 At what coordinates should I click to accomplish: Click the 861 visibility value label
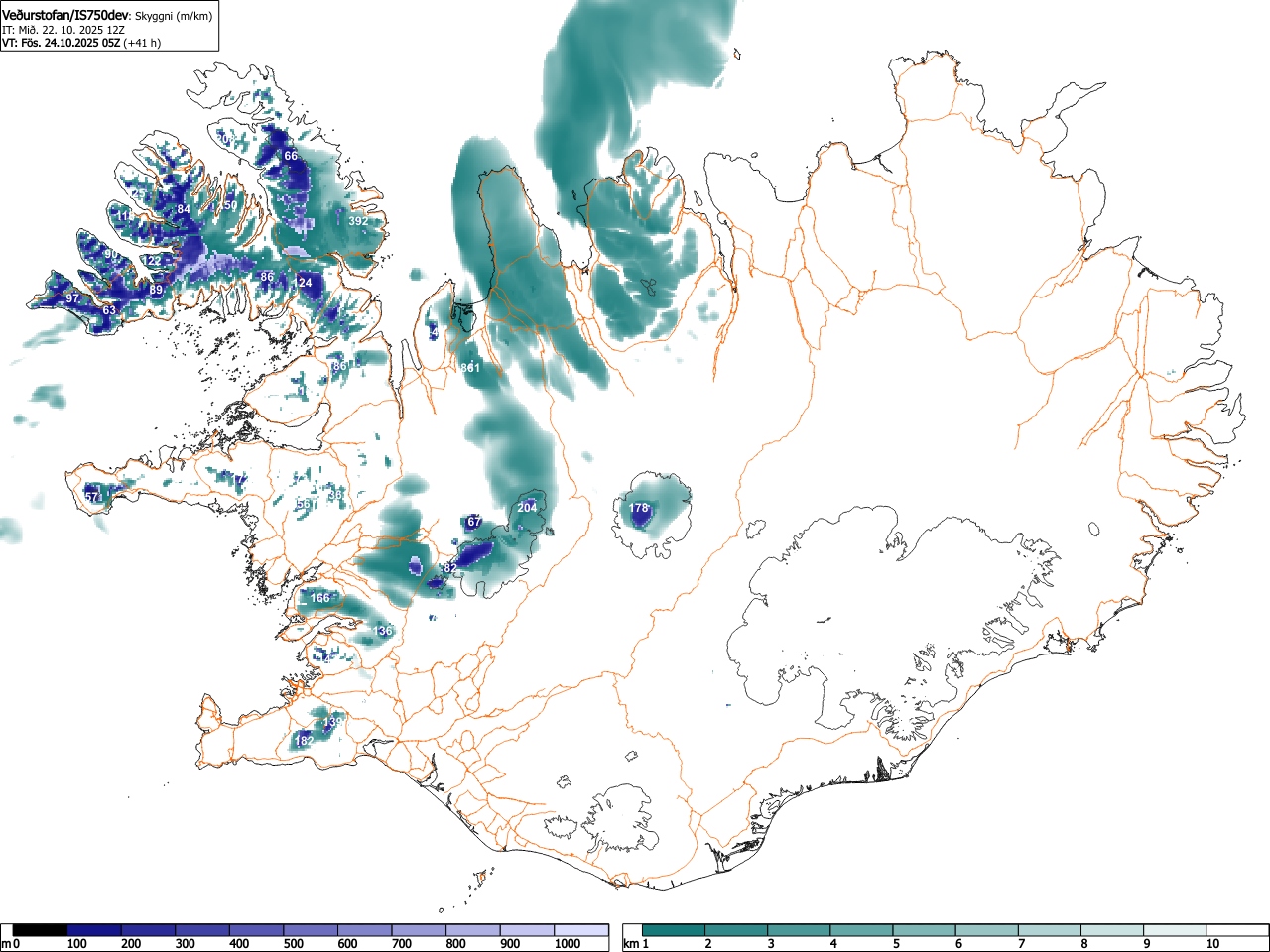pos(470,368)
